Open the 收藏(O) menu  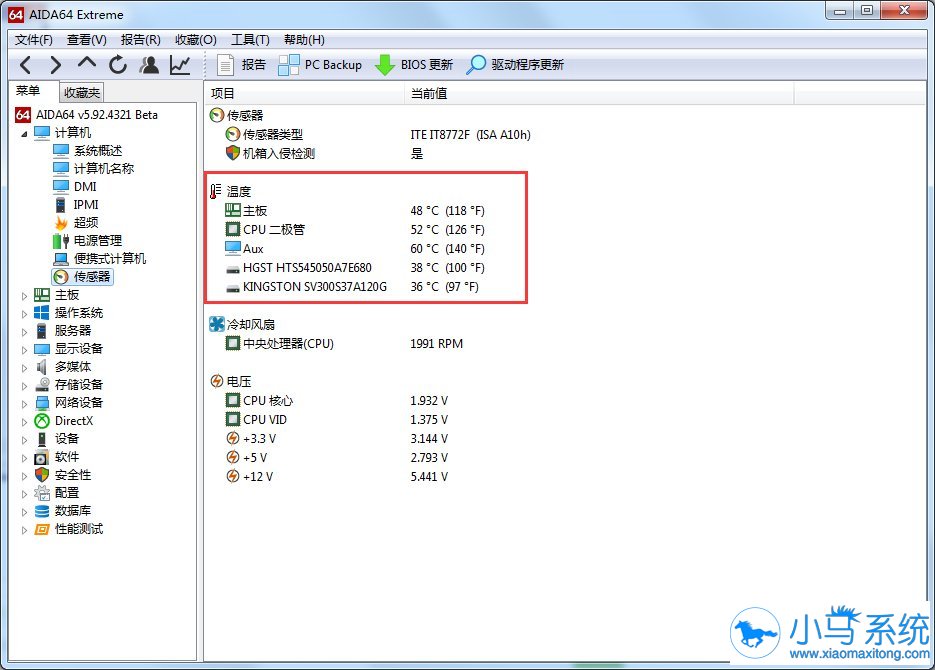(196, 40)
